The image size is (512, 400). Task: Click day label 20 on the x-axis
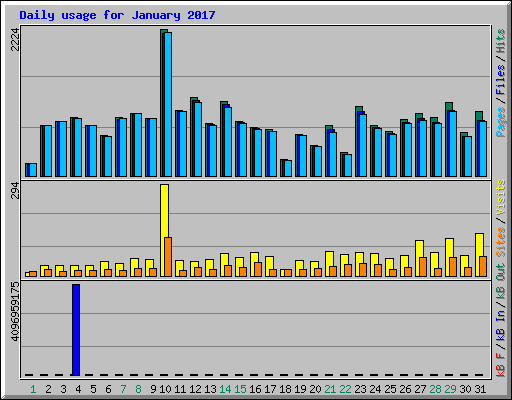[x=315, y=389]
